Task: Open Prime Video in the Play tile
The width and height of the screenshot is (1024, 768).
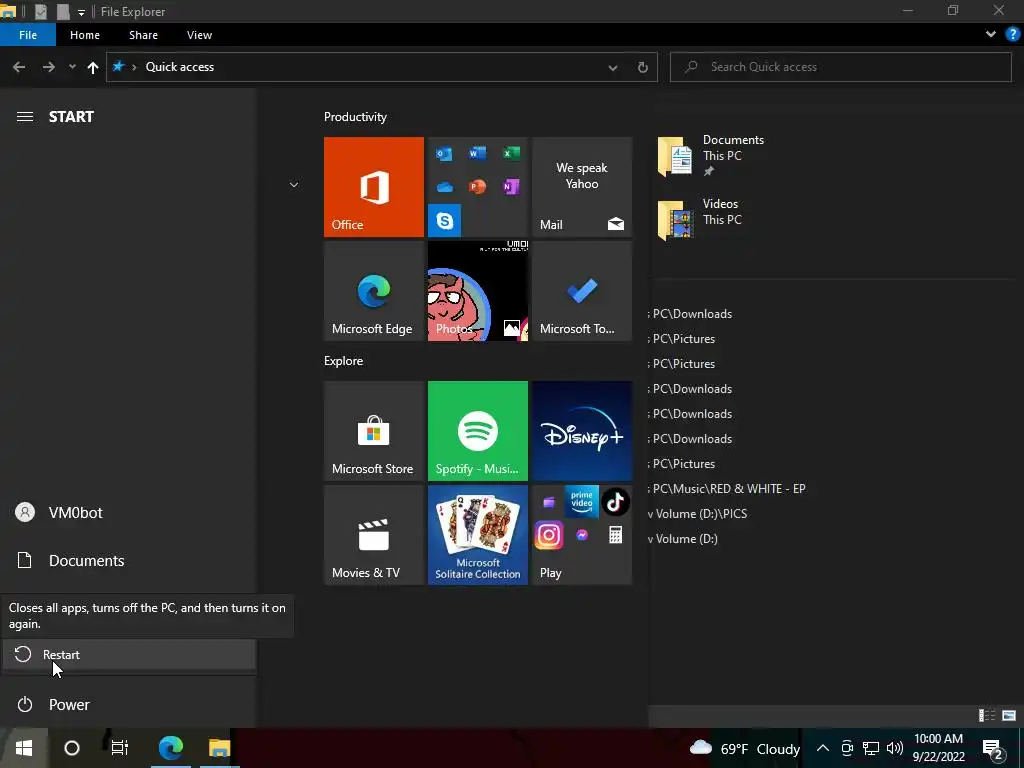Action: 582,502
